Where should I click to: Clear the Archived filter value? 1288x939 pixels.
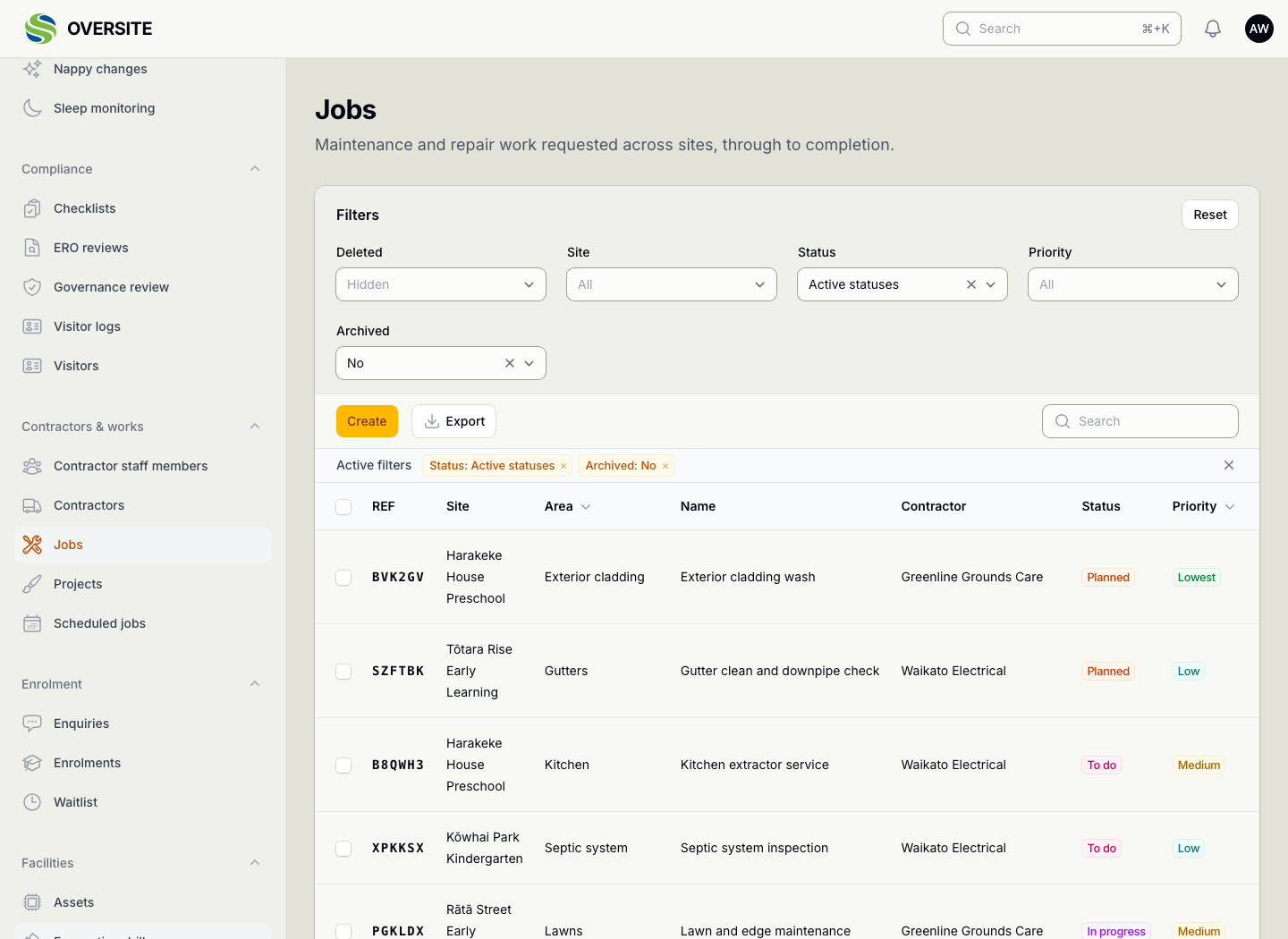(x=510, y=363)
